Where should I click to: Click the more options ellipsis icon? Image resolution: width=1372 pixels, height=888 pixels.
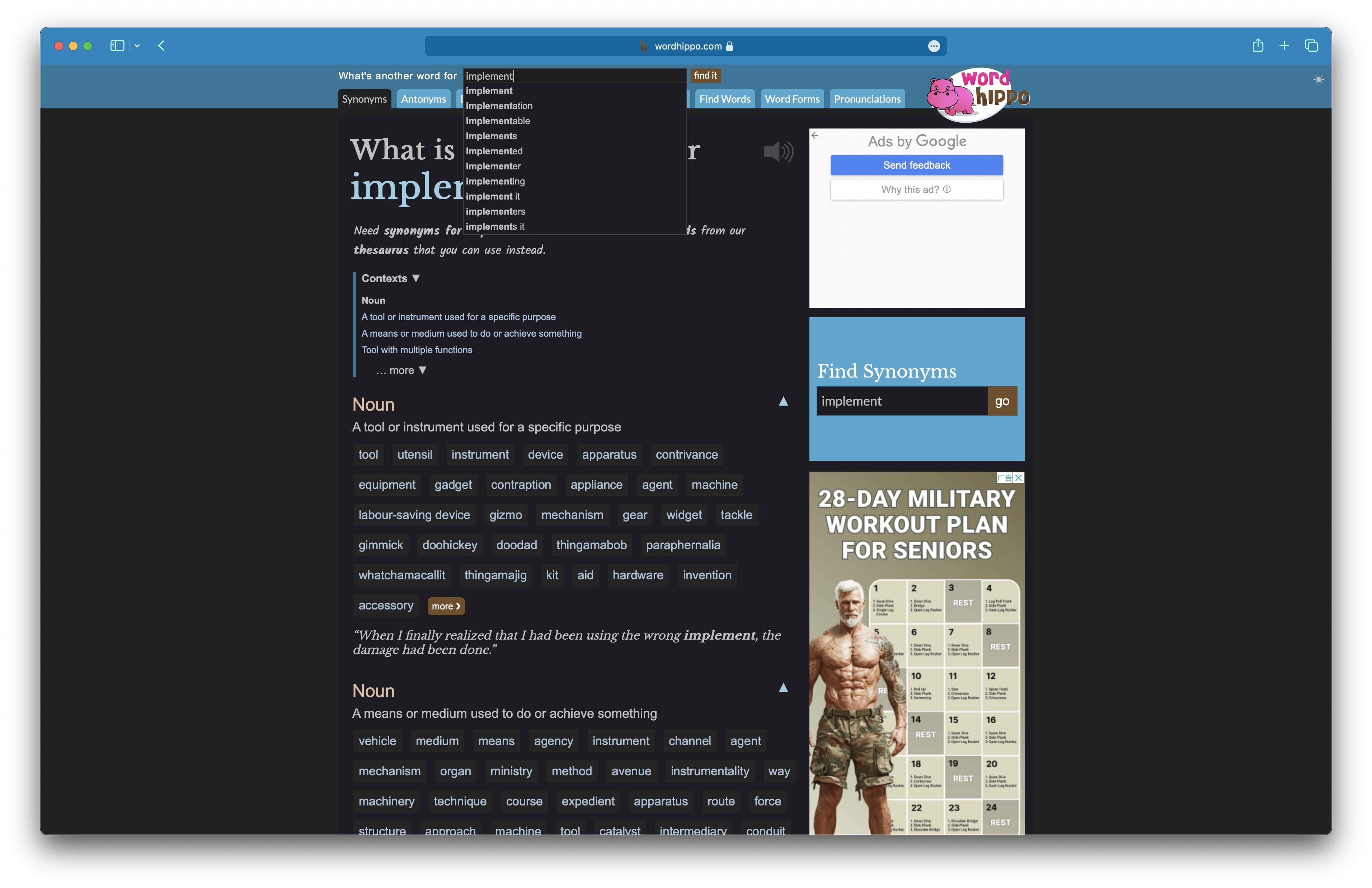coord(933,45)
